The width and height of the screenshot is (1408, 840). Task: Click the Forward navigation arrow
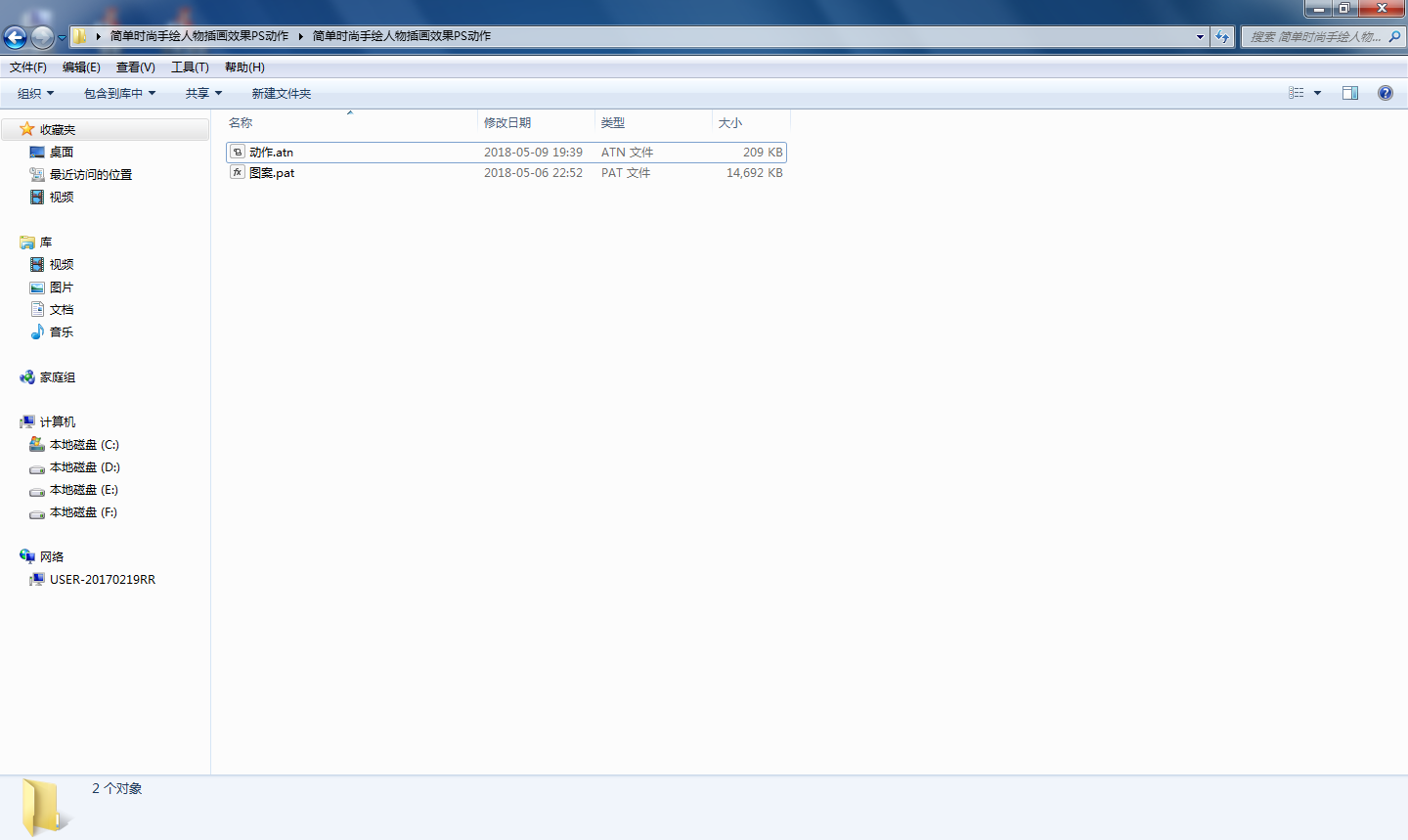tap(42, 37)
